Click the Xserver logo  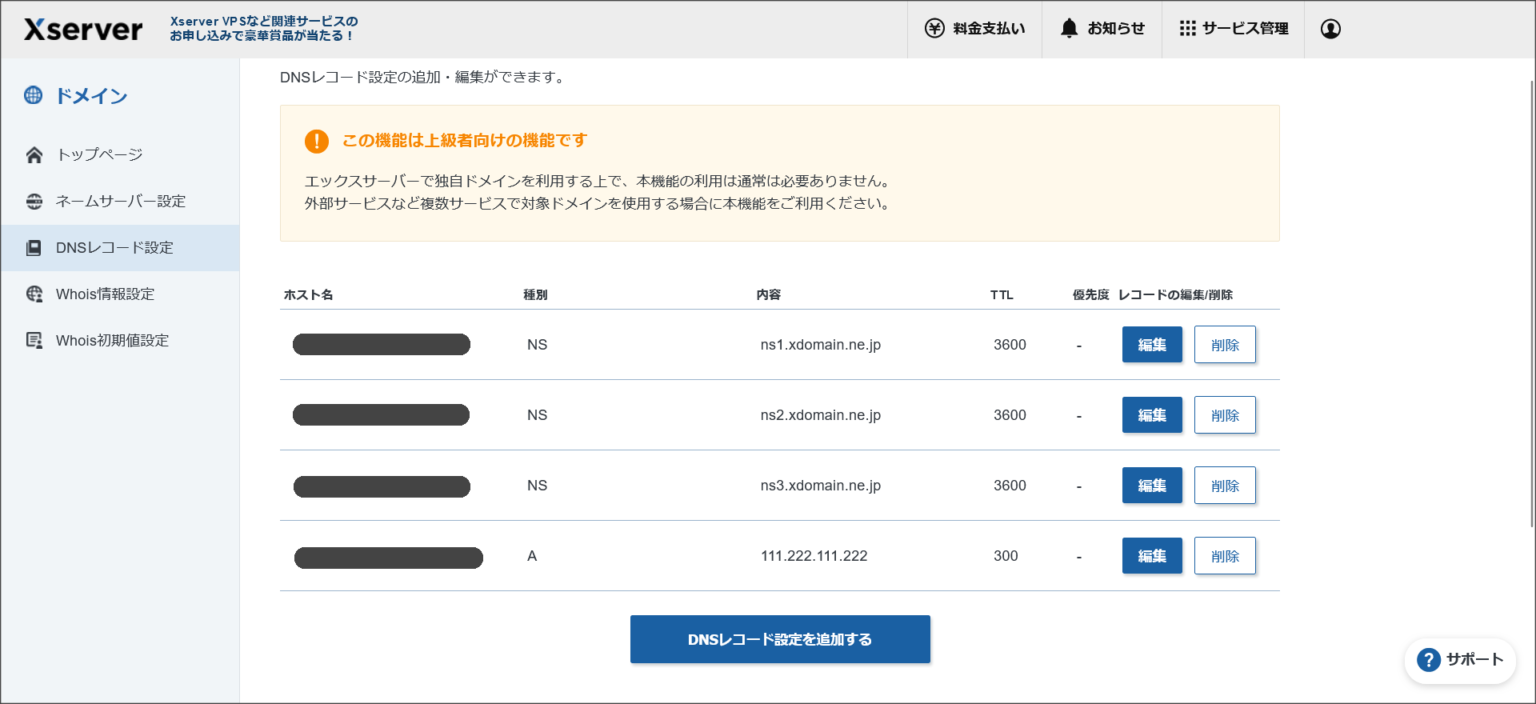point(82,29)
